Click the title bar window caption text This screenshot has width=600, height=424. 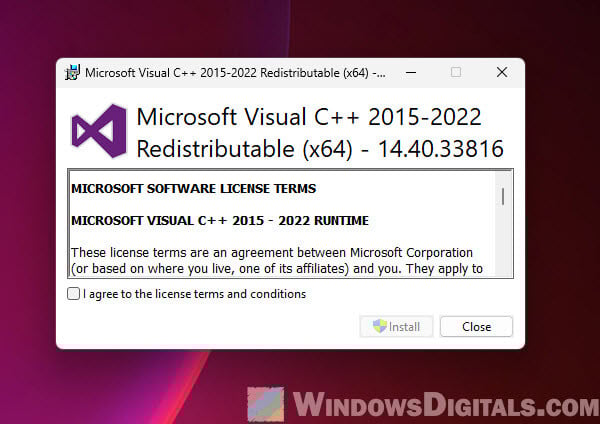235,73
